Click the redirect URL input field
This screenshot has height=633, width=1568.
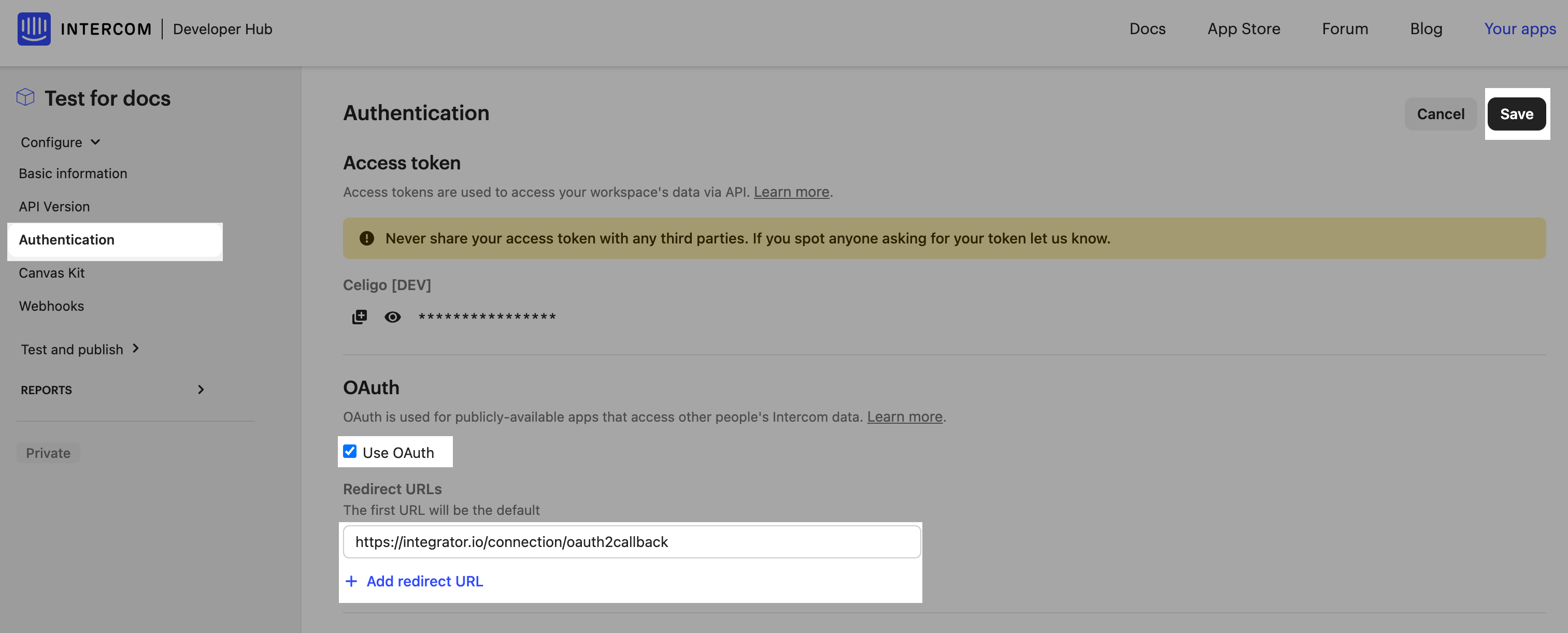(632, 542)
